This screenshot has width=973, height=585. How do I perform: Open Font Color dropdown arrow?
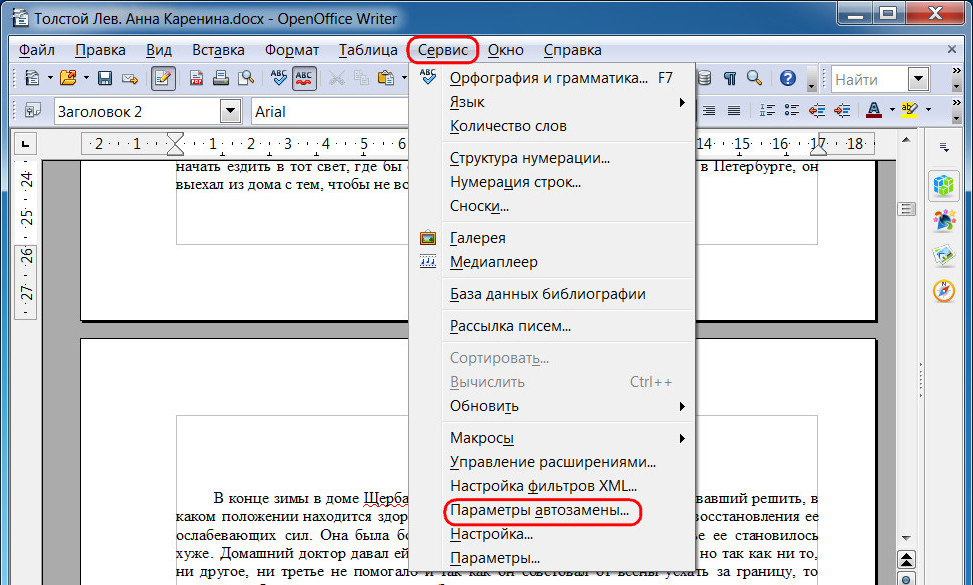coord(892,110)
